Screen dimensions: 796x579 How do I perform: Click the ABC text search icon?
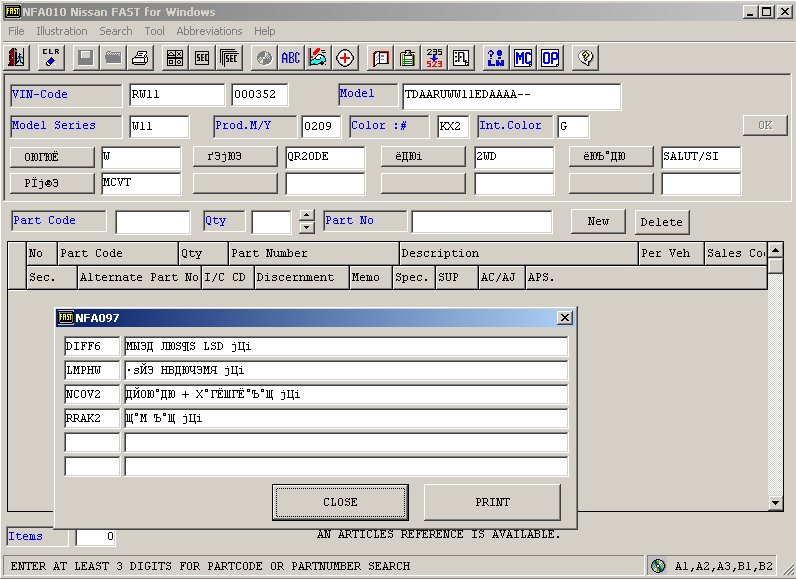click(x=291, y=58)
